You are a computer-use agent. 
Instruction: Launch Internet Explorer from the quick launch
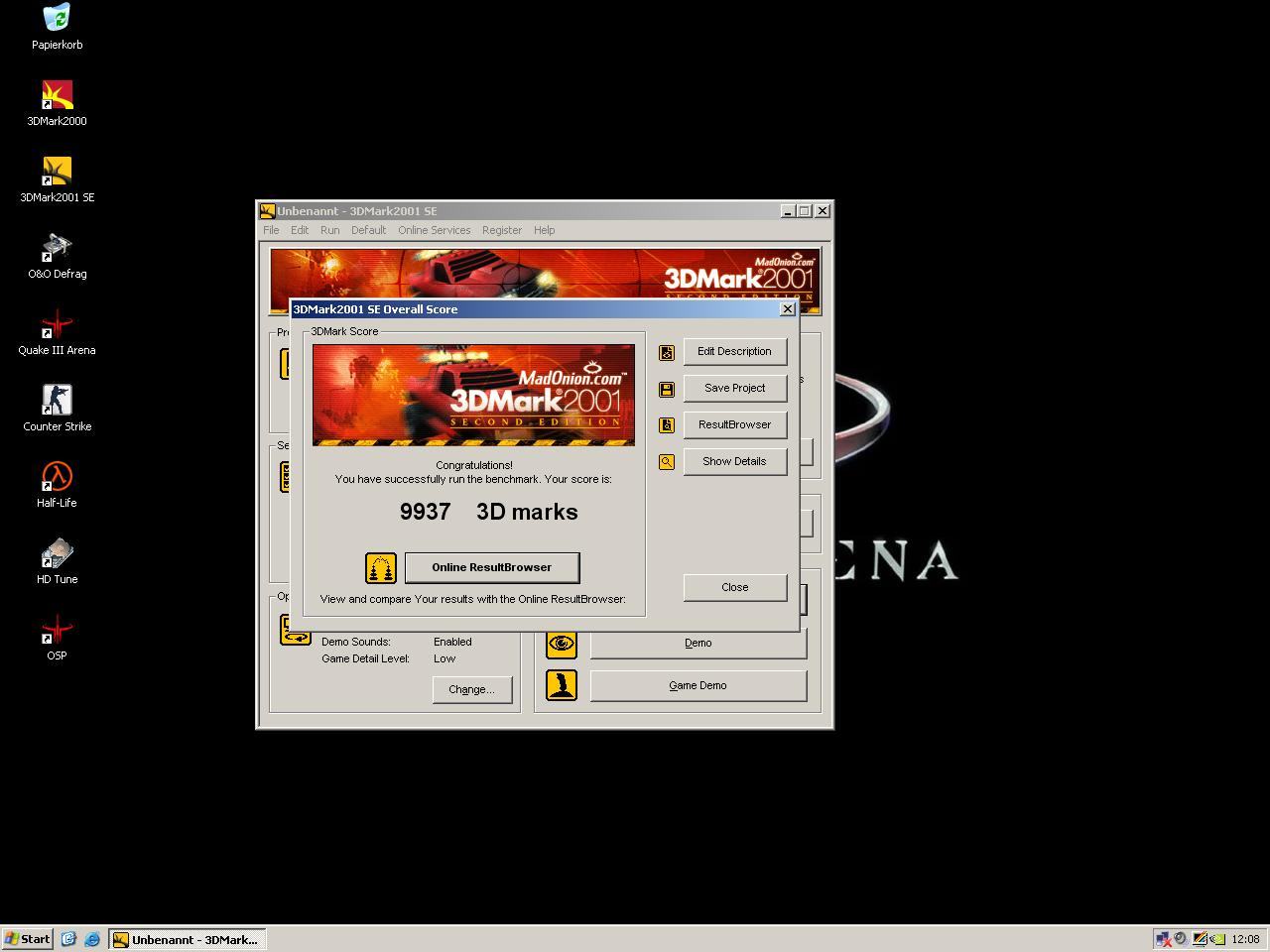click(x=92, y=939)
